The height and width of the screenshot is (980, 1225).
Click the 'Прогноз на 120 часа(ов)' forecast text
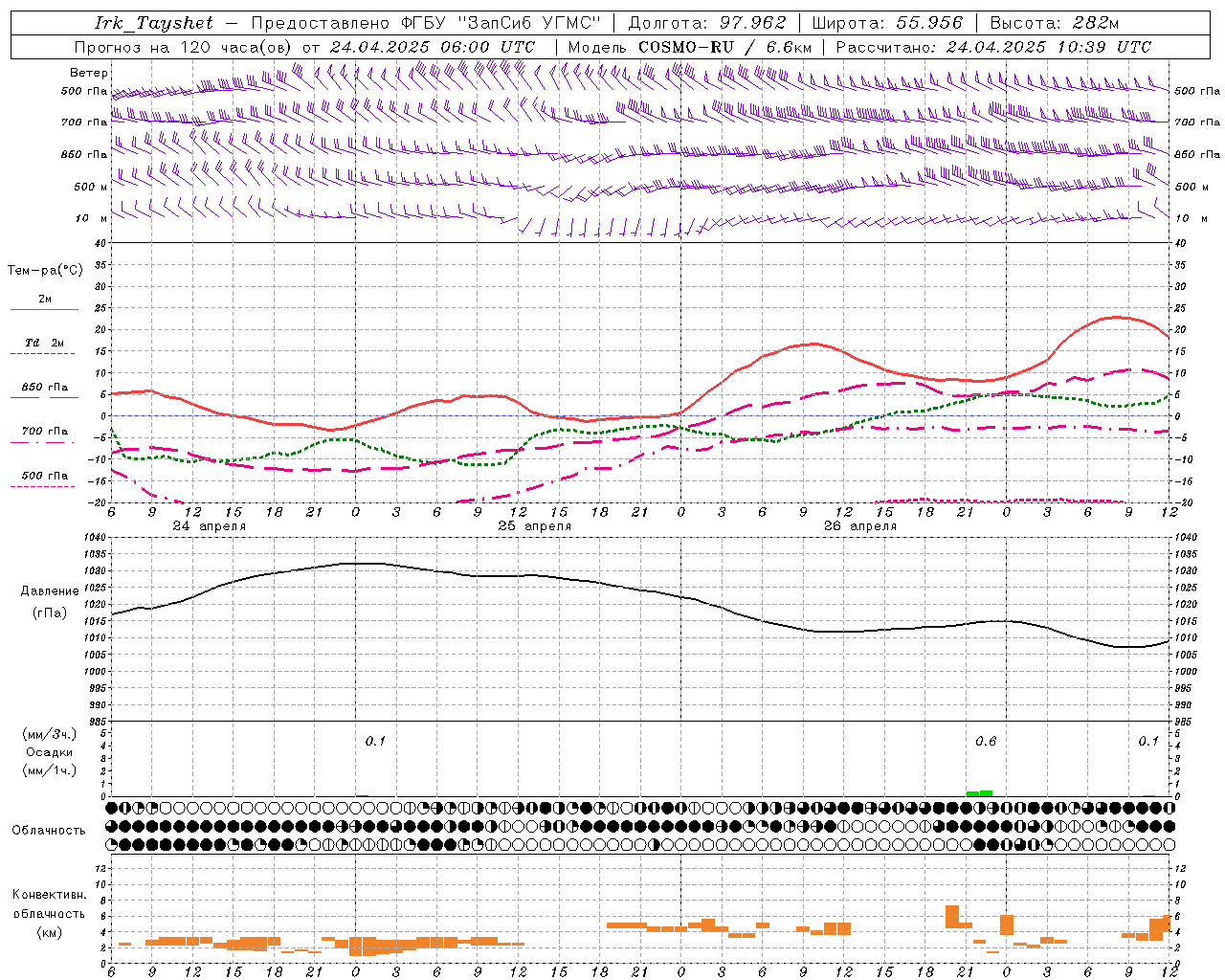(184, 47)
